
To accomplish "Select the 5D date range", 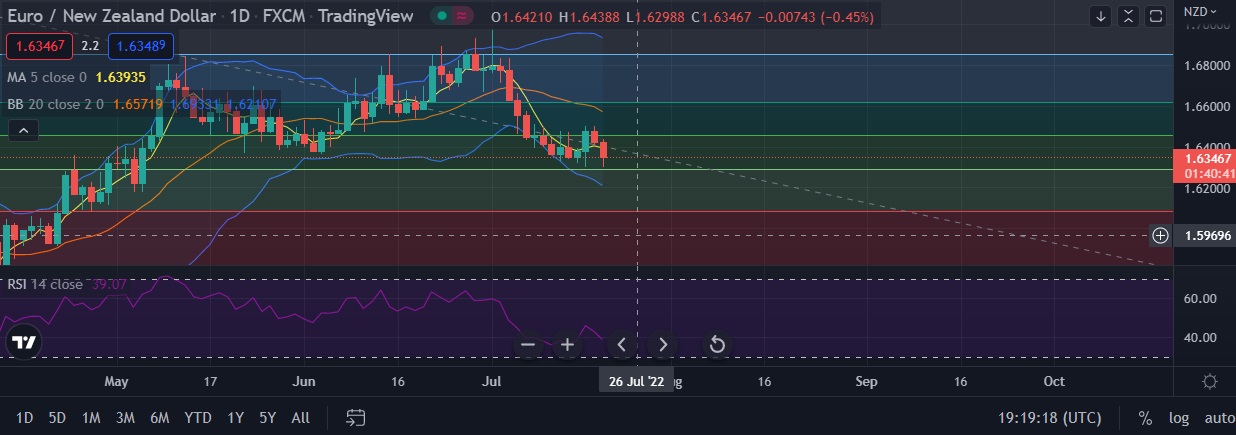I will (57, 417).
